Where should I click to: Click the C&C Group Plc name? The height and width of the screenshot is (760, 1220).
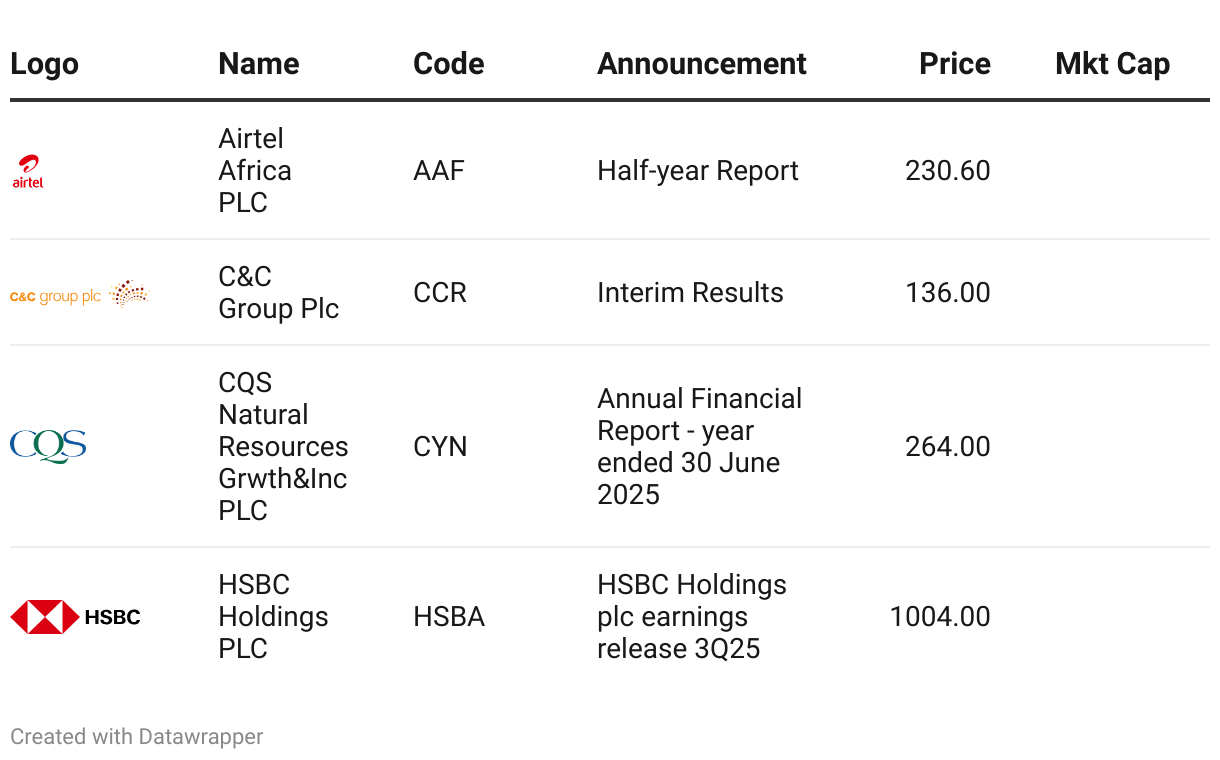pos(278,293)
